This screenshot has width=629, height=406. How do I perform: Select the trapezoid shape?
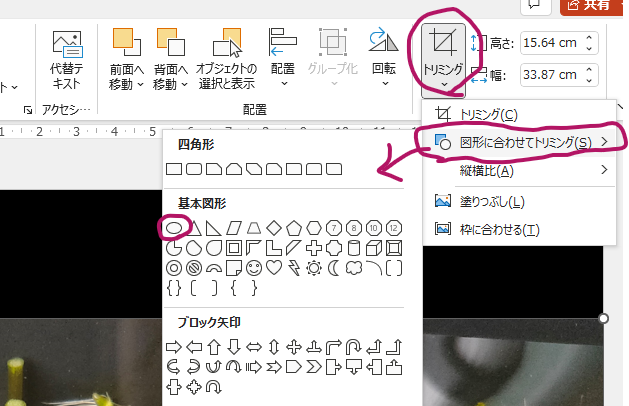[254, 228]
